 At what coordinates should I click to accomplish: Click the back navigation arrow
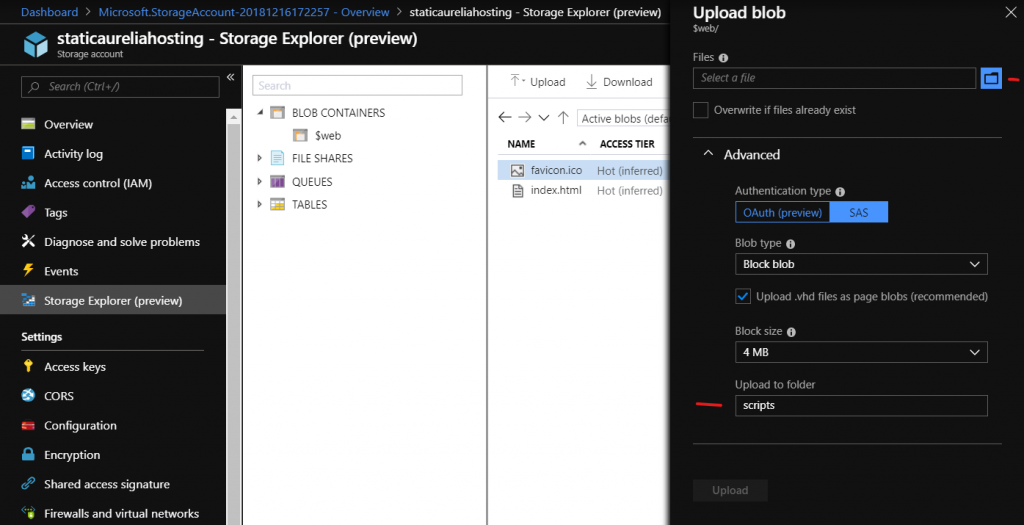pyautogui.click(x=505, y=118)
